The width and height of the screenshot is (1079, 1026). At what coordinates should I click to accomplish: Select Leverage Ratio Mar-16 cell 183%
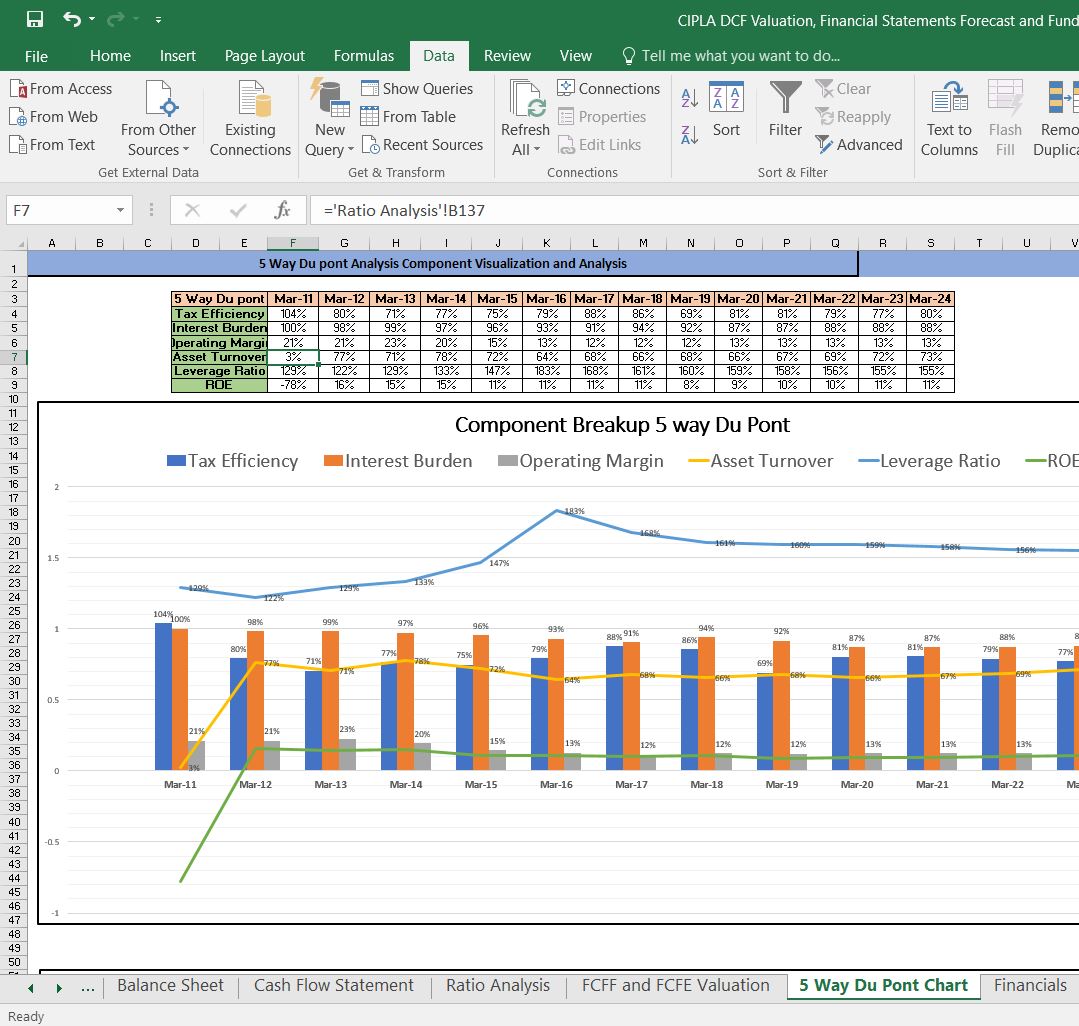[x=546, y=371]
